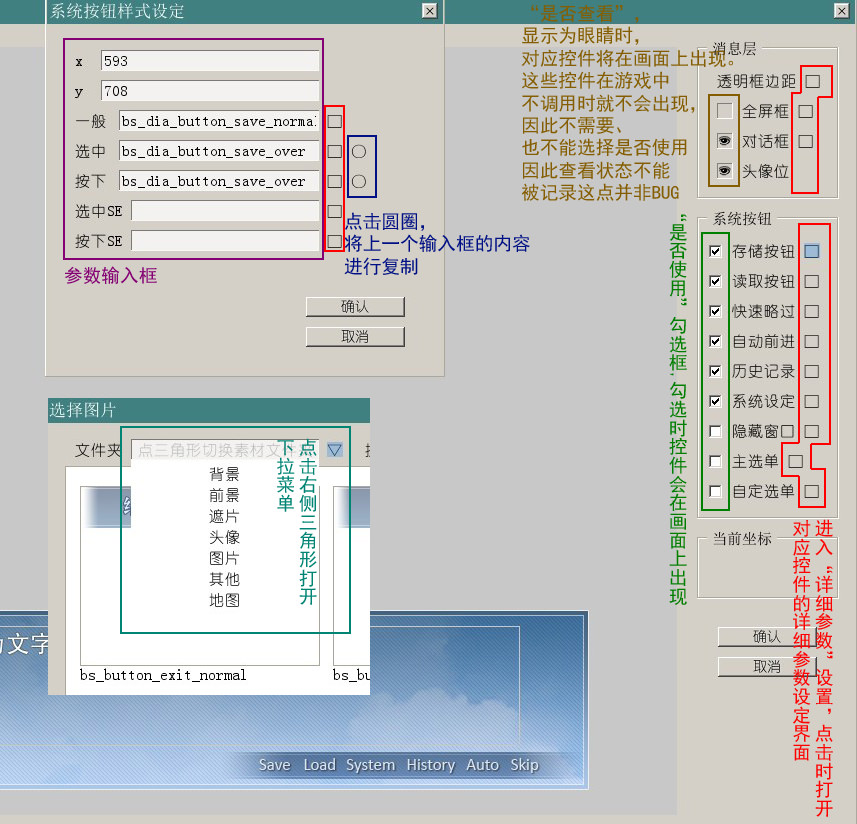Close the 系统按钮样式设定 dialog
The height and width of the screenshot is (824, 857).
(430, 11)
